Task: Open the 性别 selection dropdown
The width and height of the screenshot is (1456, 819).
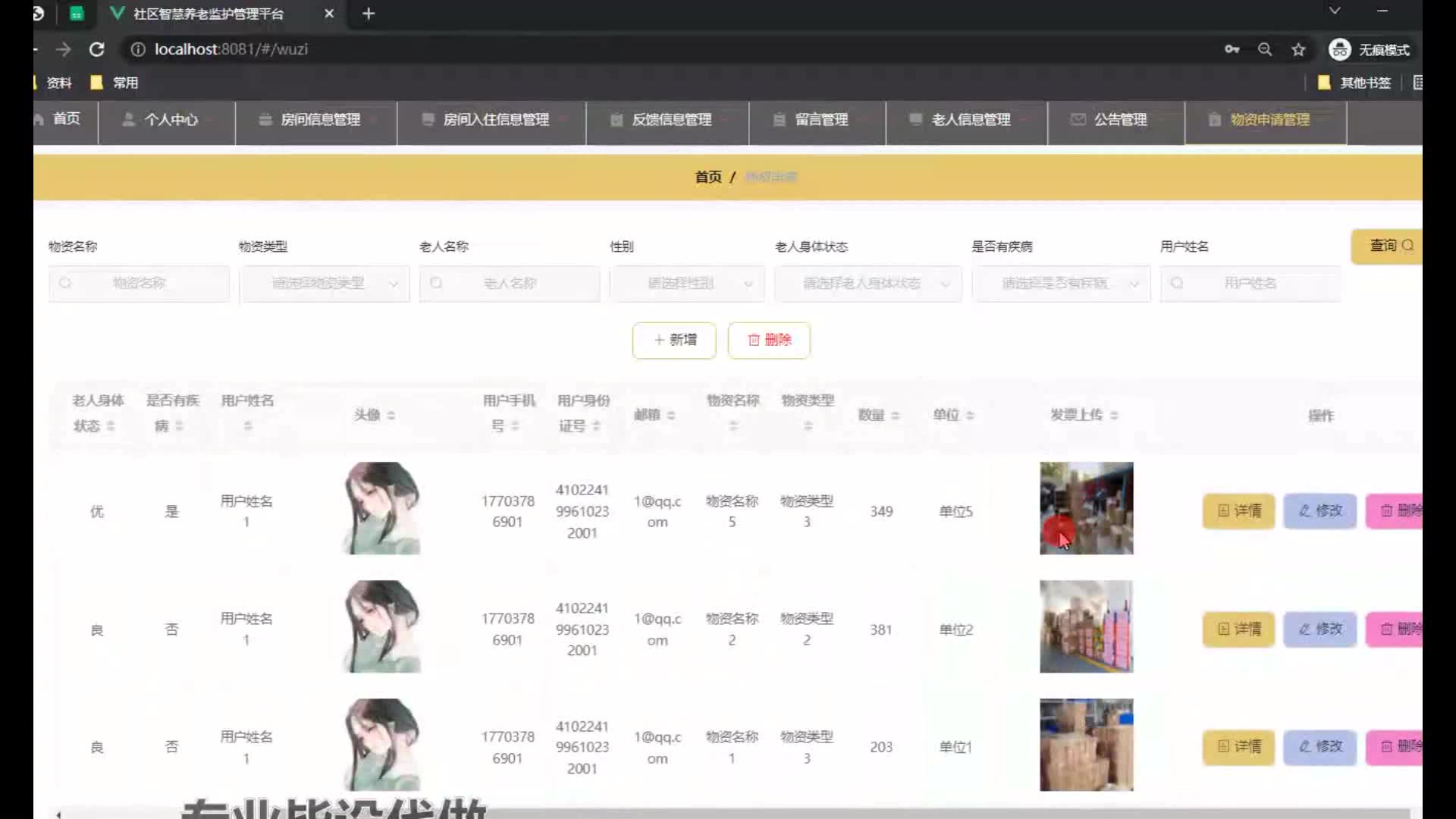Action: click(x=687, y=284)
